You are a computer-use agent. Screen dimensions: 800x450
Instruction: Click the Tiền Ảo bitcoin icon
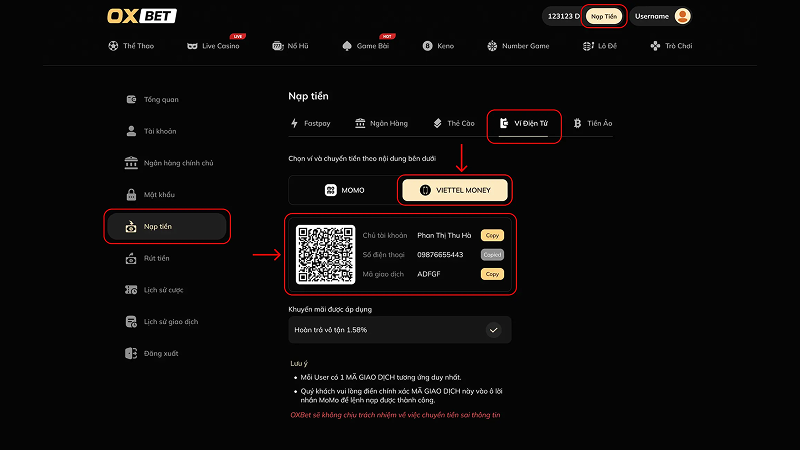point(577,123)
